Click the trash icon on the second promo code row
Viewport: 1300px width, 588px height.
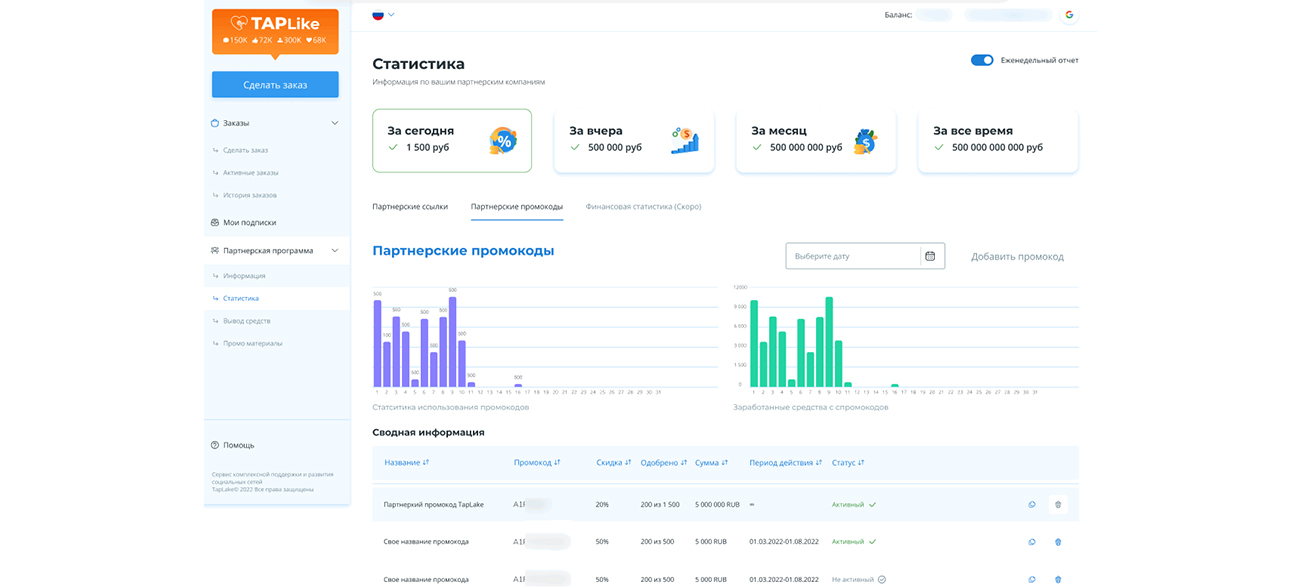(x=1057, y=542)
